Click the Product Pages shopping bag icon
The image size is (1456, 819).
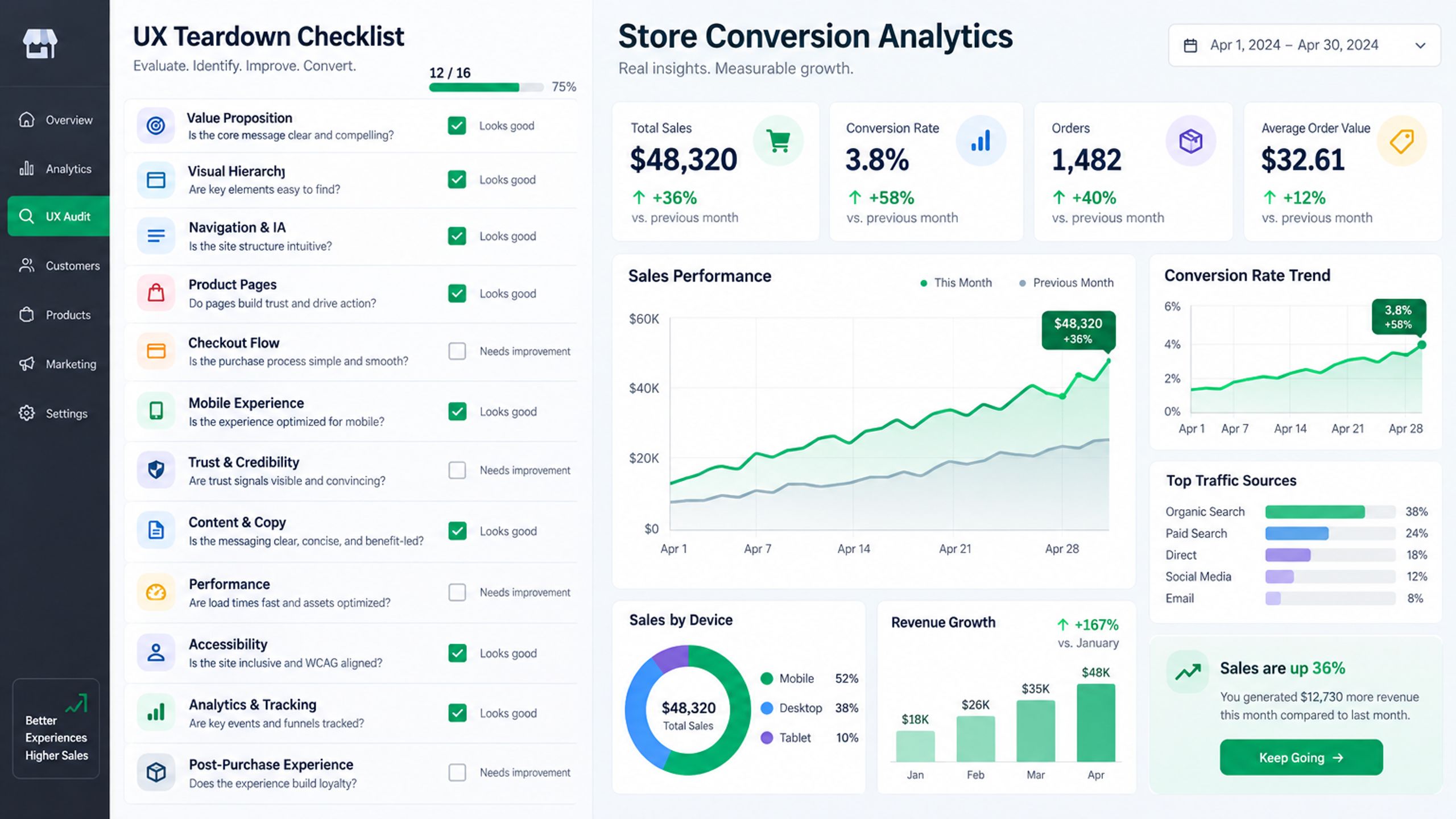point(156,293)
